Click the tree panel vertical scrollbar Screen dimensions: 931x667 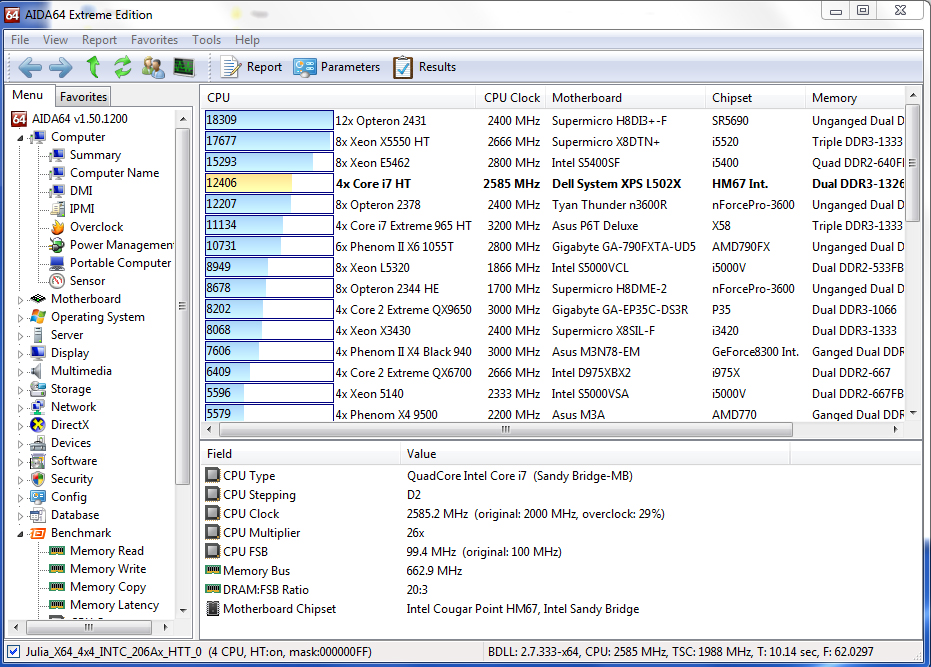182,306
